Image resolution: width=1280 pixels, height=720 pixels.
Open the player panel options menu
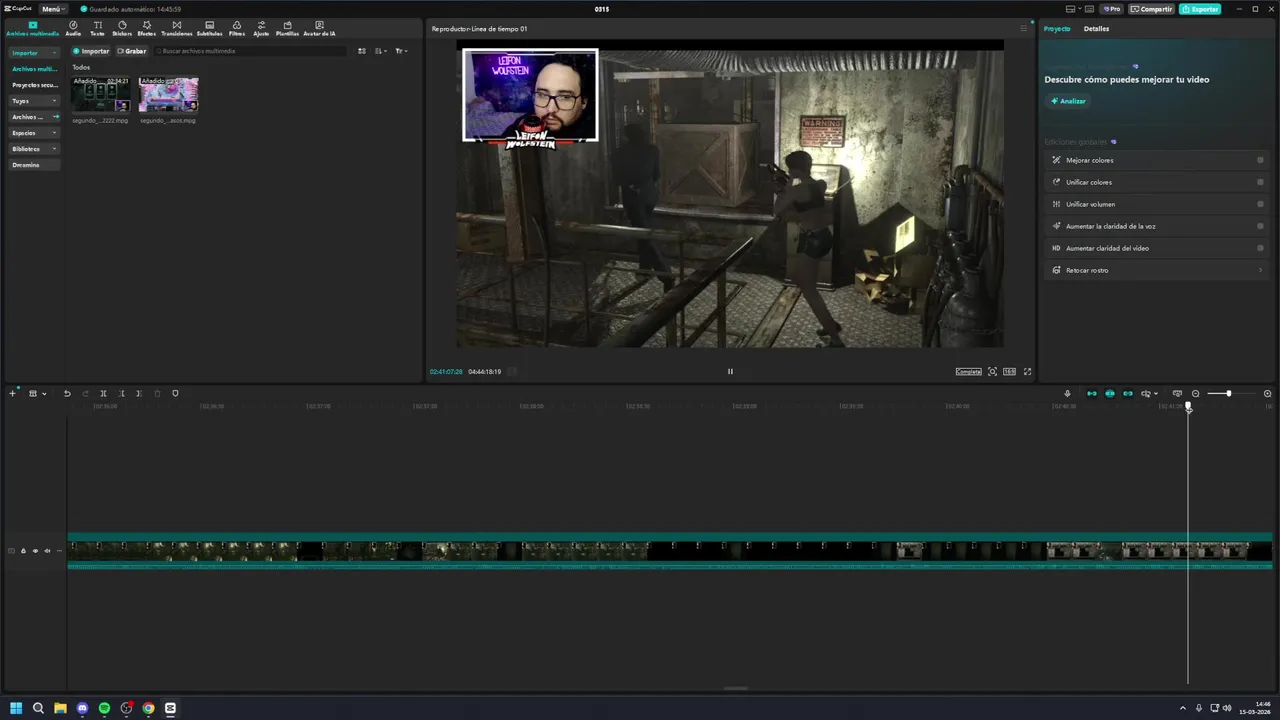point(1023,29)
